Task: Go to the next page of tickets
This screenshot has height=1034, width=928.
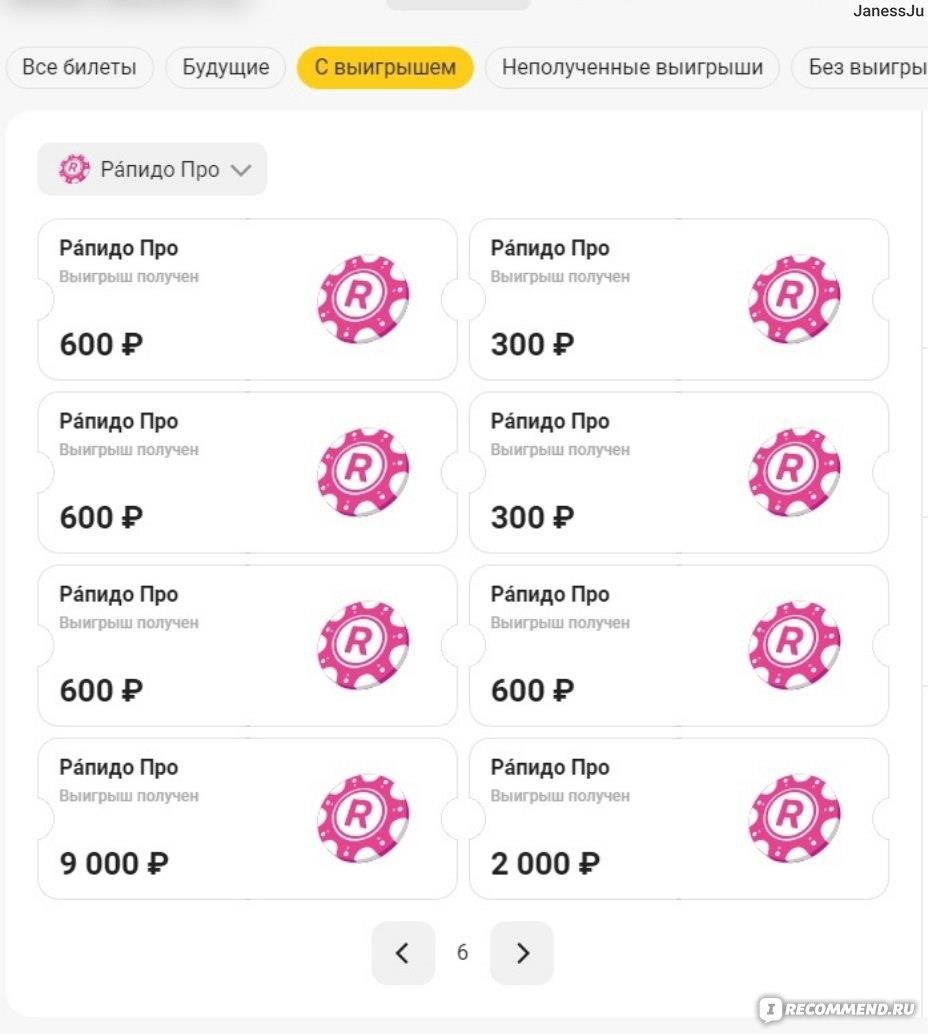Action: (x=522, y=953)
